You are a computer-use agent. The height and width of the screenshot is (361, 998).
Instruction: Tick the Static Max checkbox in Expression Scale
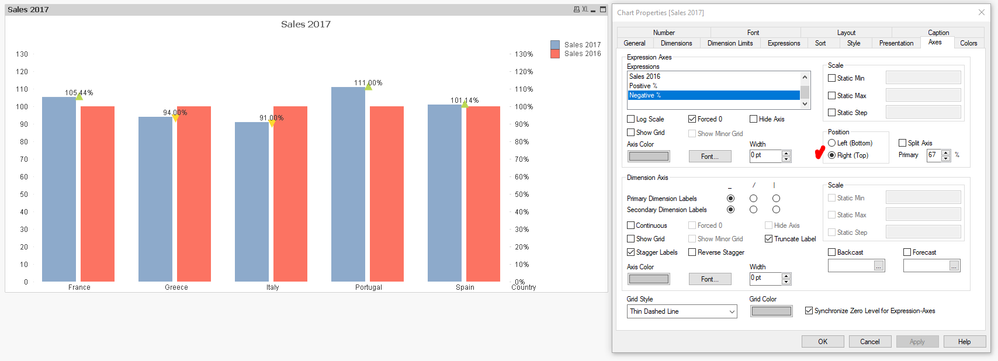832,96
